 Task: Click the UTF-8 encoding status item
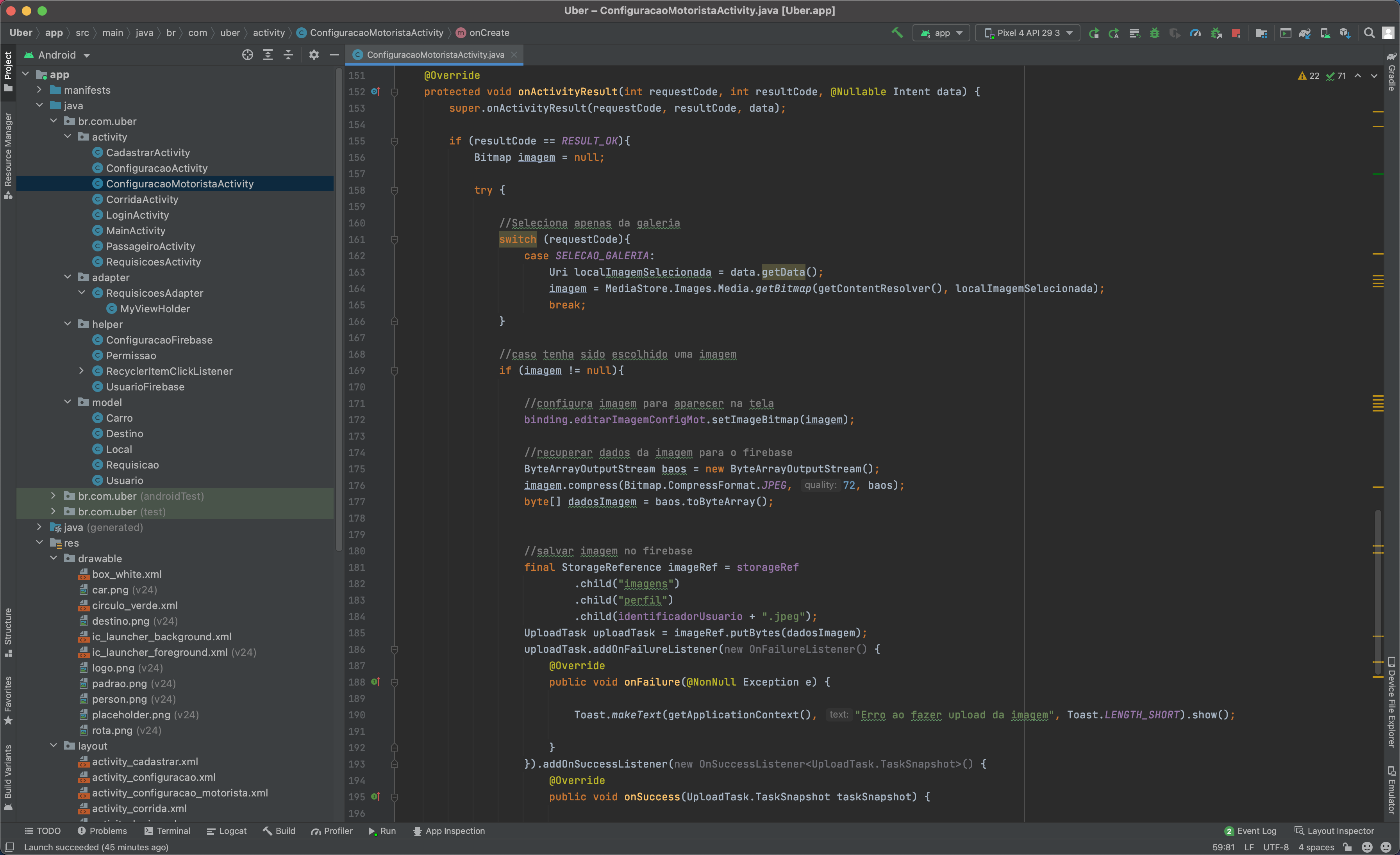click(x=1275, y=847)
